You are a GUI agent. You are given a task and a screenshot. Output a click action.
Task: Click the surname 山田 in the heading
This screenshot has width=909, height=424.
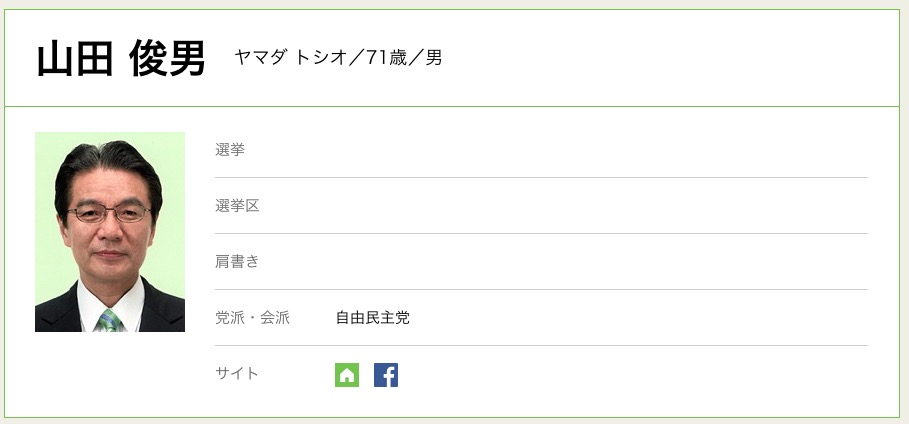point(72,59)
